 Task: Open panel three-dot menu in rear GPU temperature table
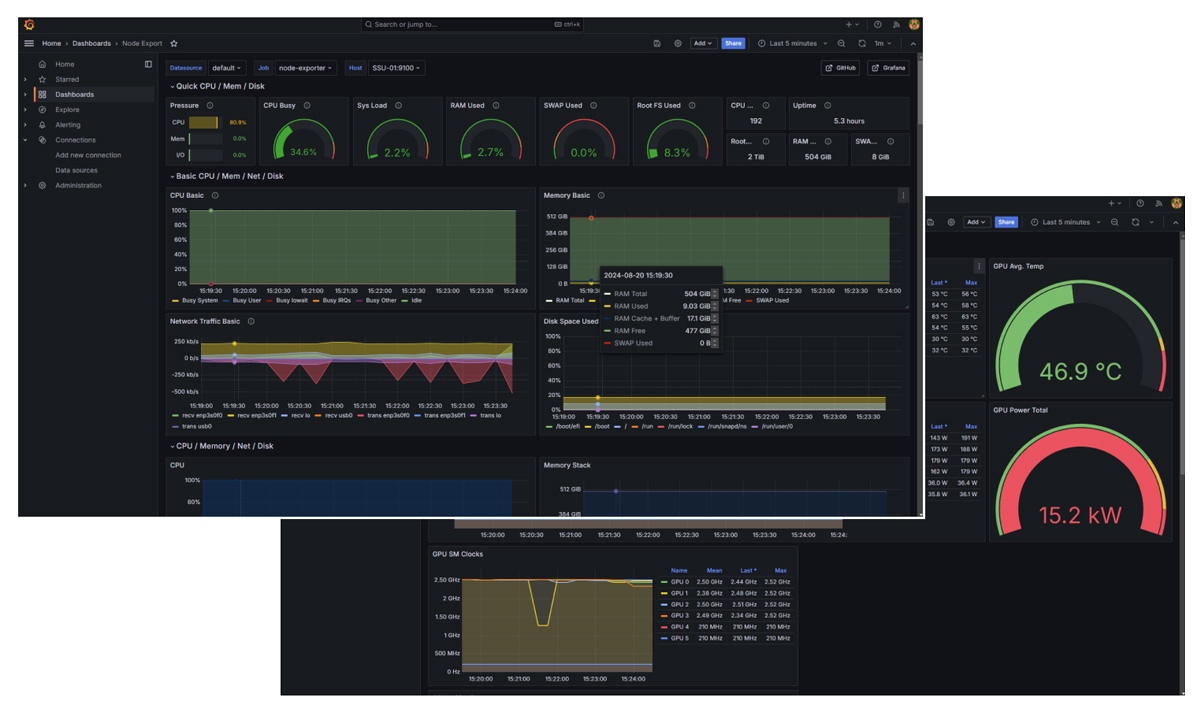[x=979, y=267]
